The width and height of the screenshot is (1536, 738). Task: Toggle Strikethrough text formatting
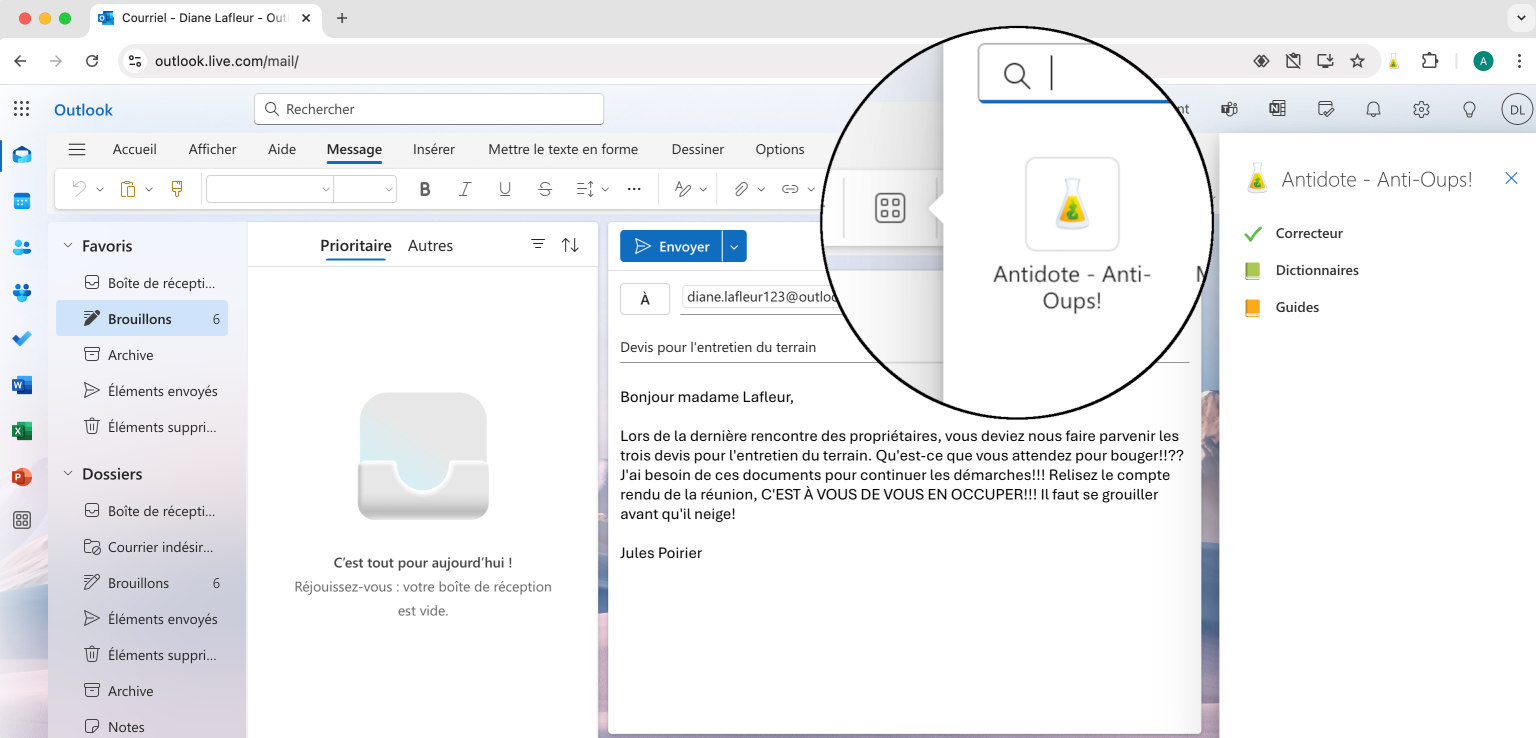(x=544, y=189)
